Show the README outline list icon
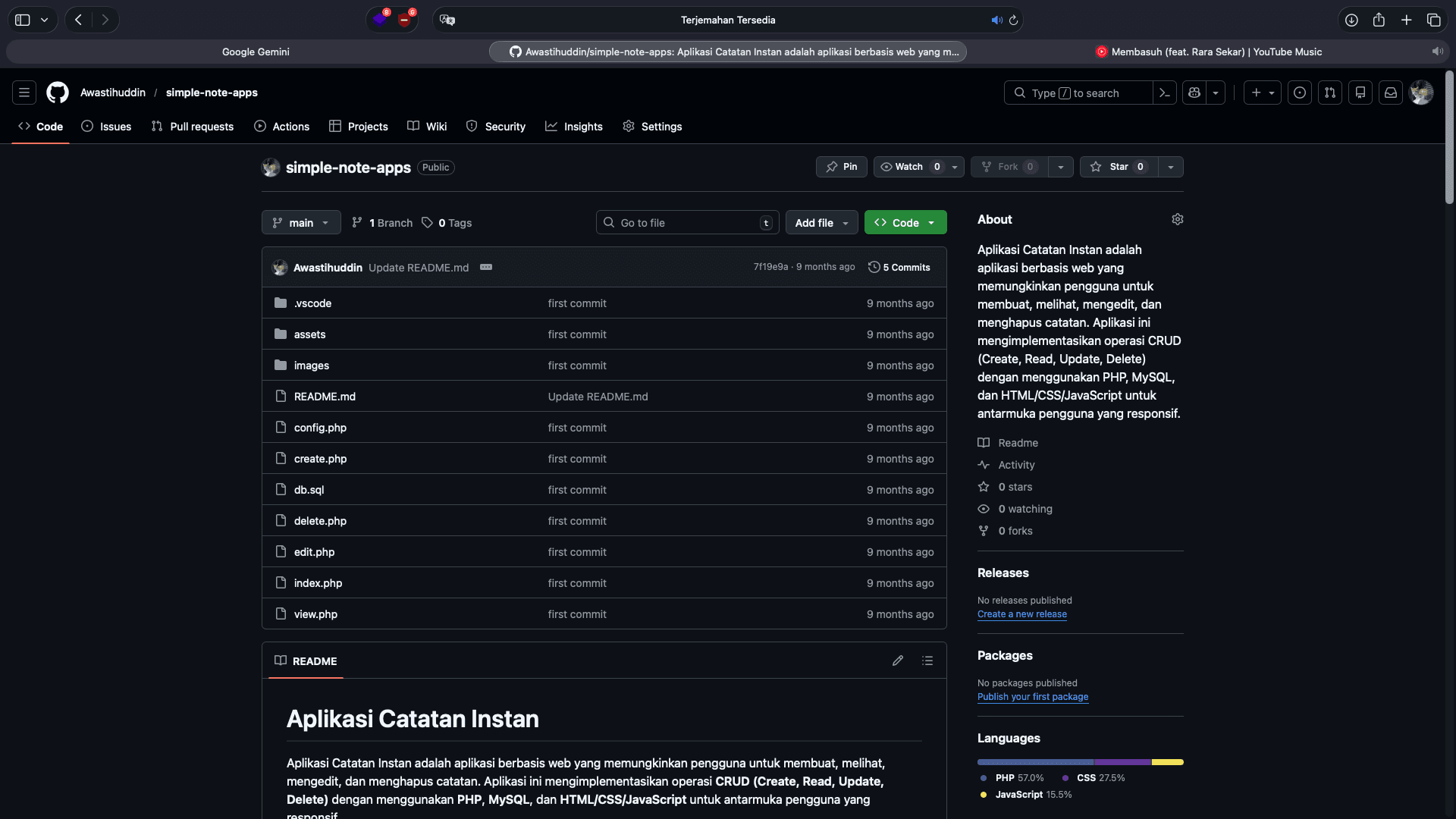This screenshot has width=1456, height=819. coord(927,661)
